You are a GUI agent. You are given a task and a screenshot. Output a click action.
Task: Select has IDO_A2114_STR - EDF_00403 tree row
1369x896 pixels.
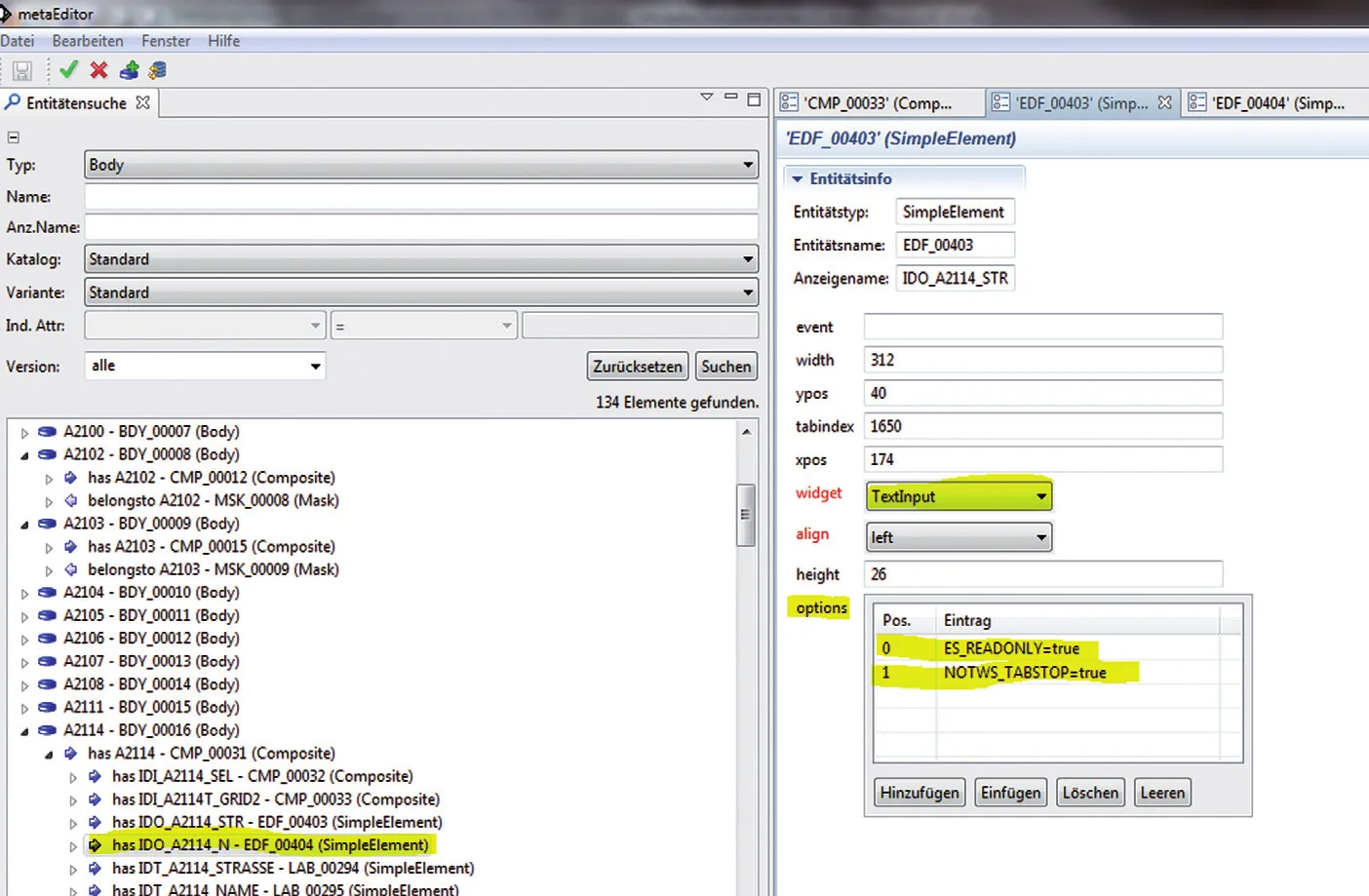click(x=277, y=822)
